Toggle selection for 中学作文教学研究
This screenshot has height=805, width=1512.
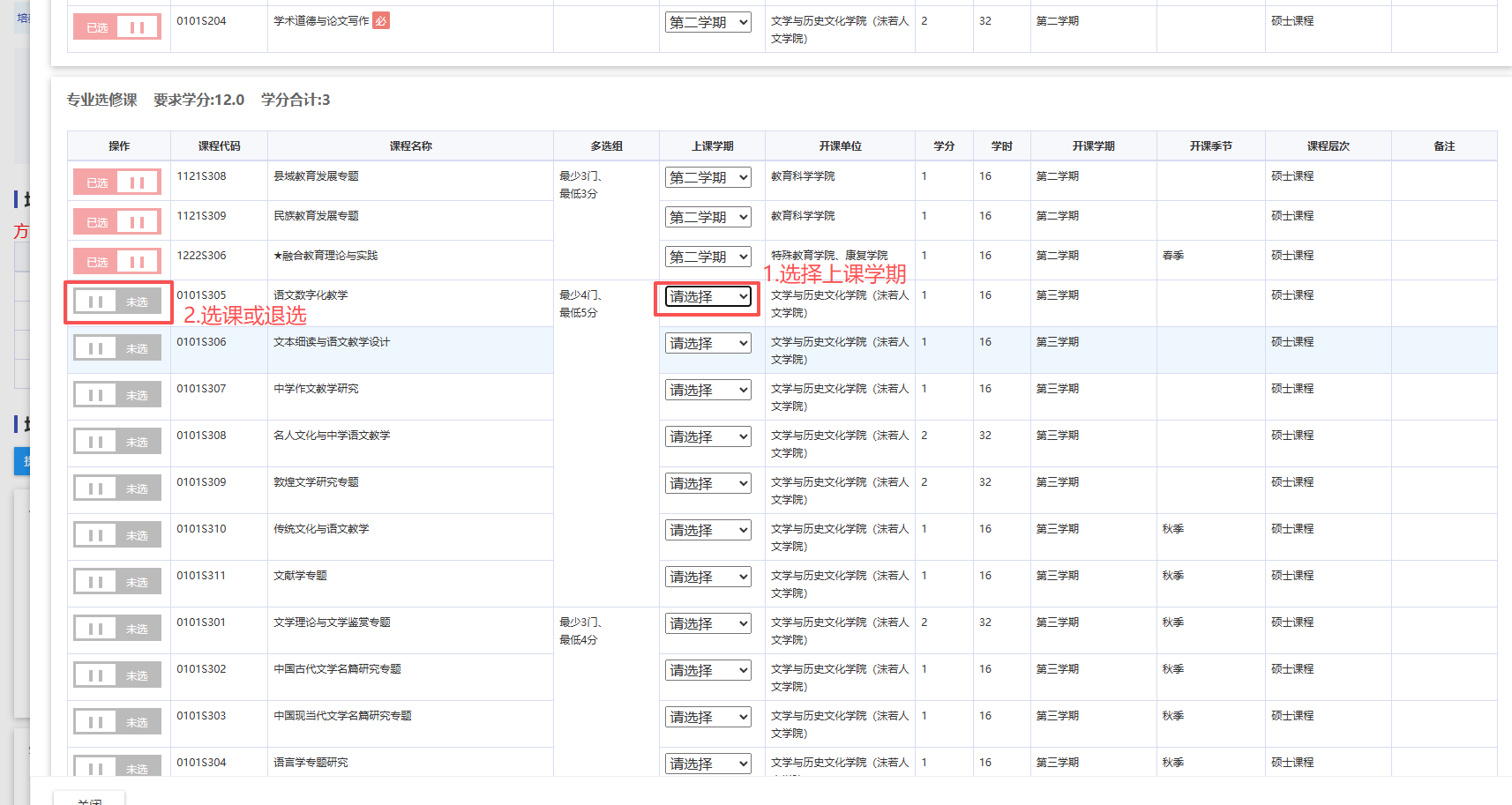[117, 395]
